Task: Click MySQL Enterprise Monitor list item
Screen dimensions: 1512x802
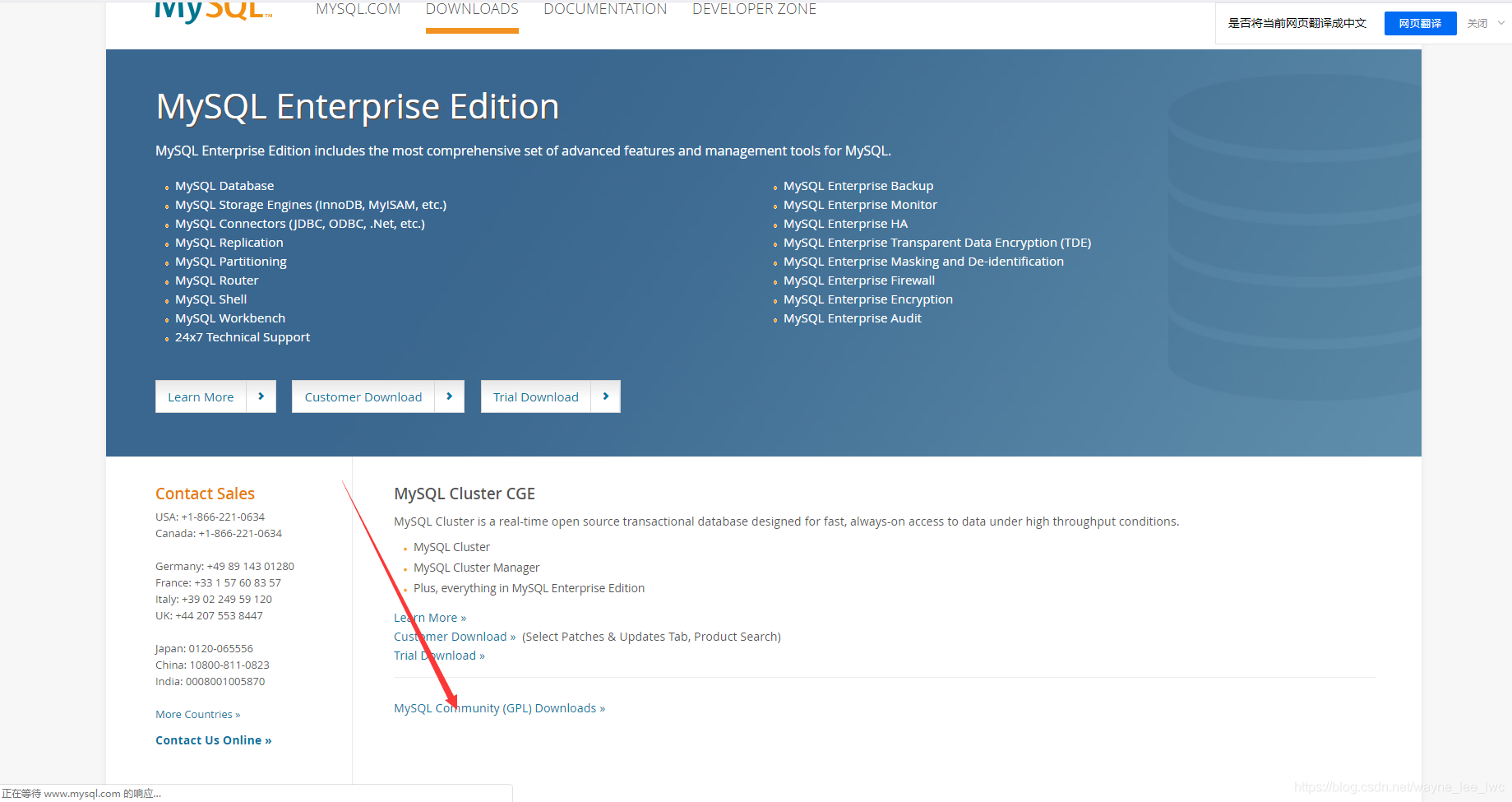Action: 860,205
